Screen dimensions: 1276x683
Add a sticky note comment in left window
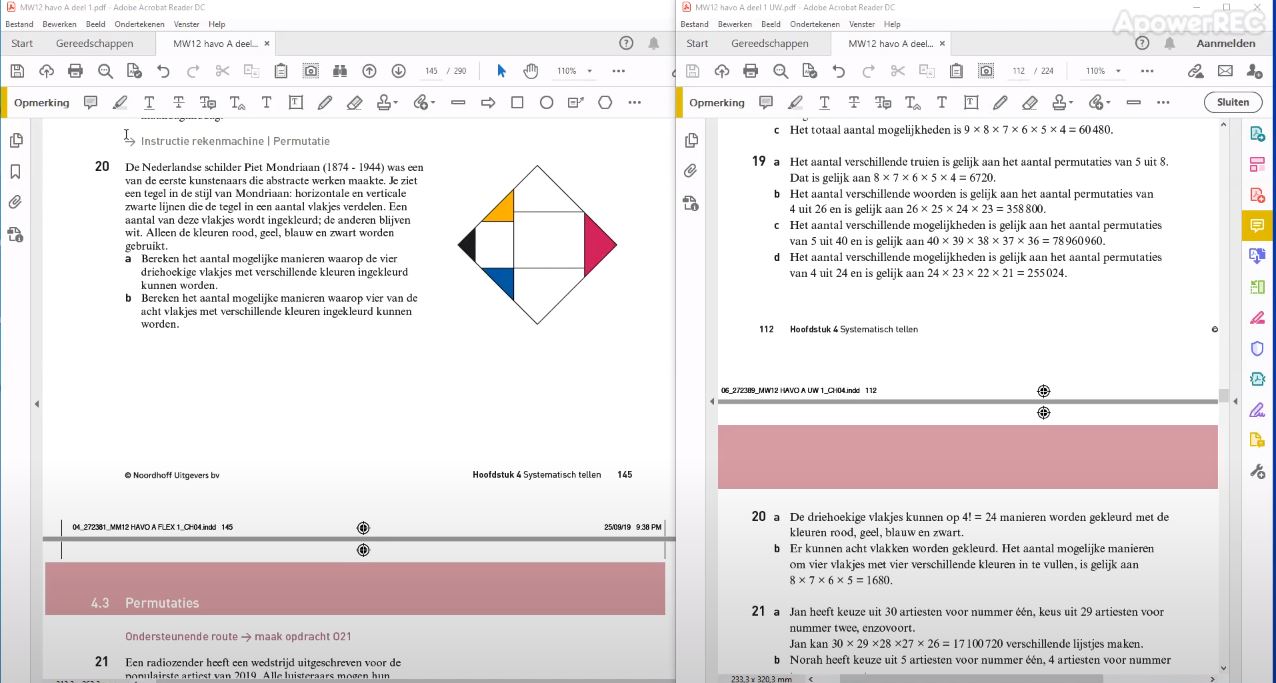point(90,102)
